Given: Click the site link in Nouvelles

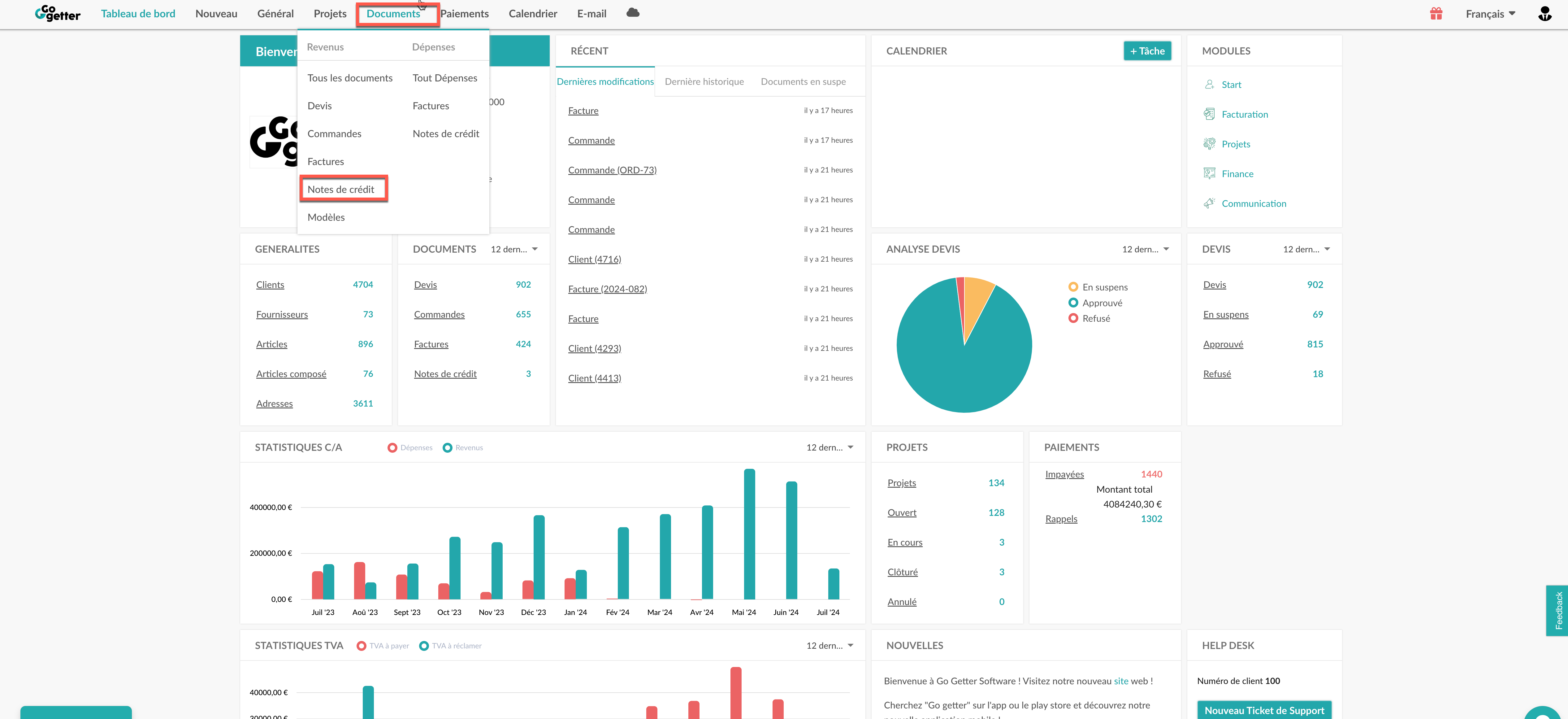Looking at the screenshot, I should pyautogui.click(x=1121, y=682).
